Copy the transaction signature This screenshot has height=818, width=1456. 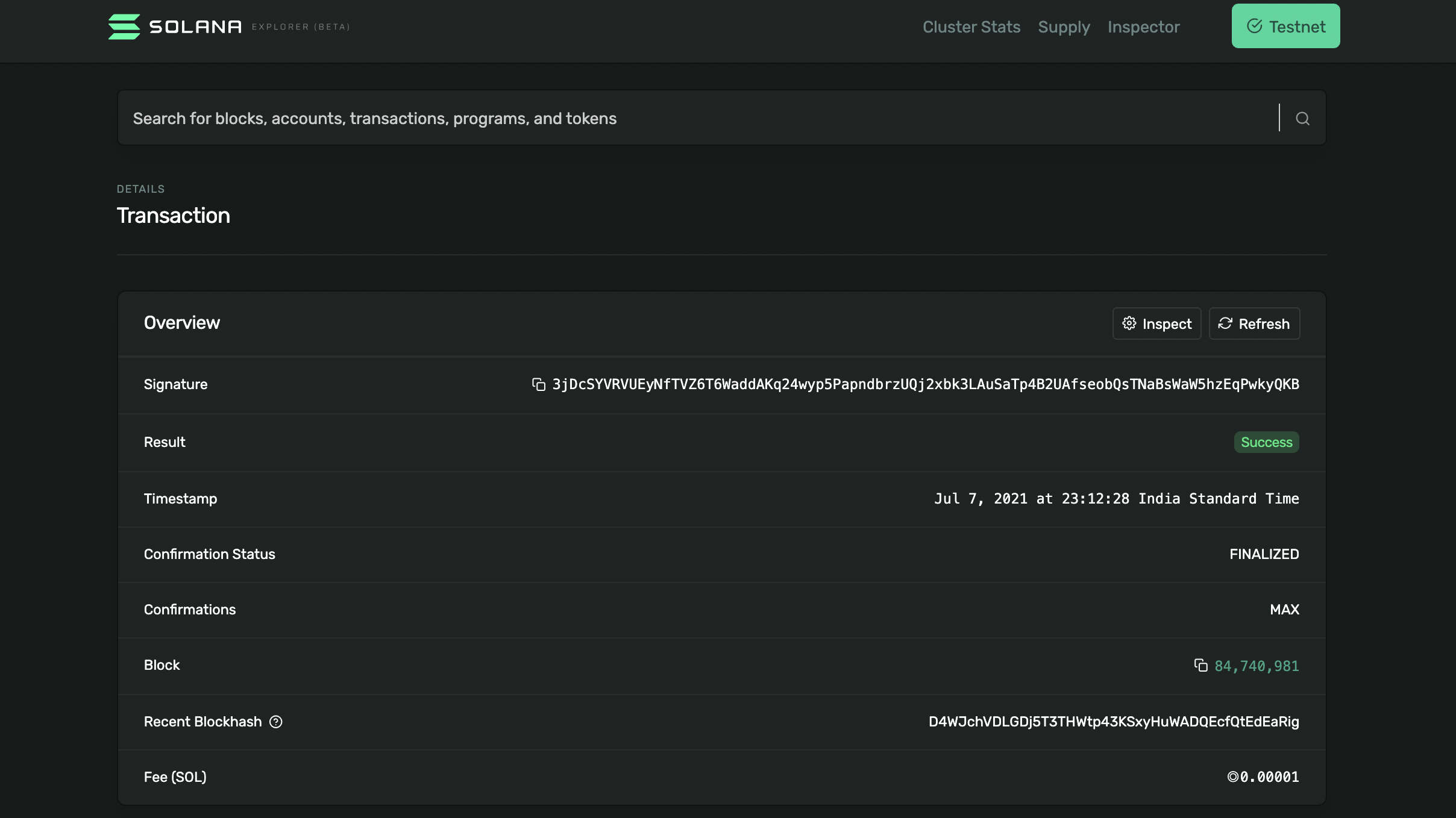[x=538, y=384]
